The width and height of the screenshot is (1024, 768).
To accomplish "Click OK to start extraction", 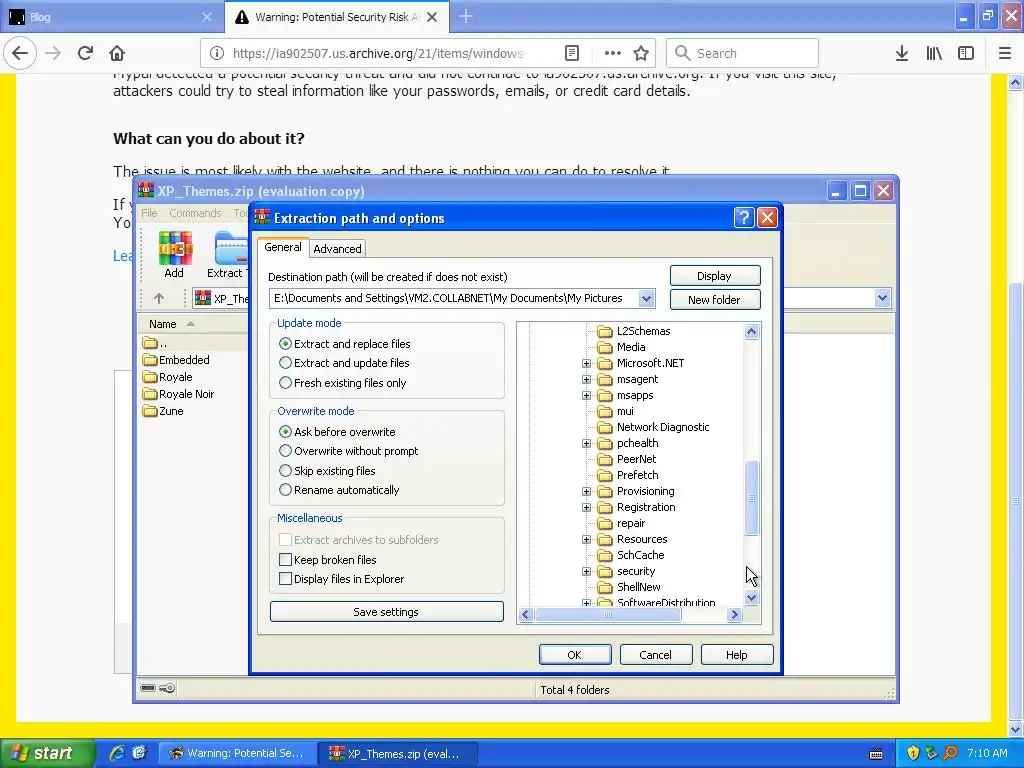I will pyautogui.click(x=575, y=654).
